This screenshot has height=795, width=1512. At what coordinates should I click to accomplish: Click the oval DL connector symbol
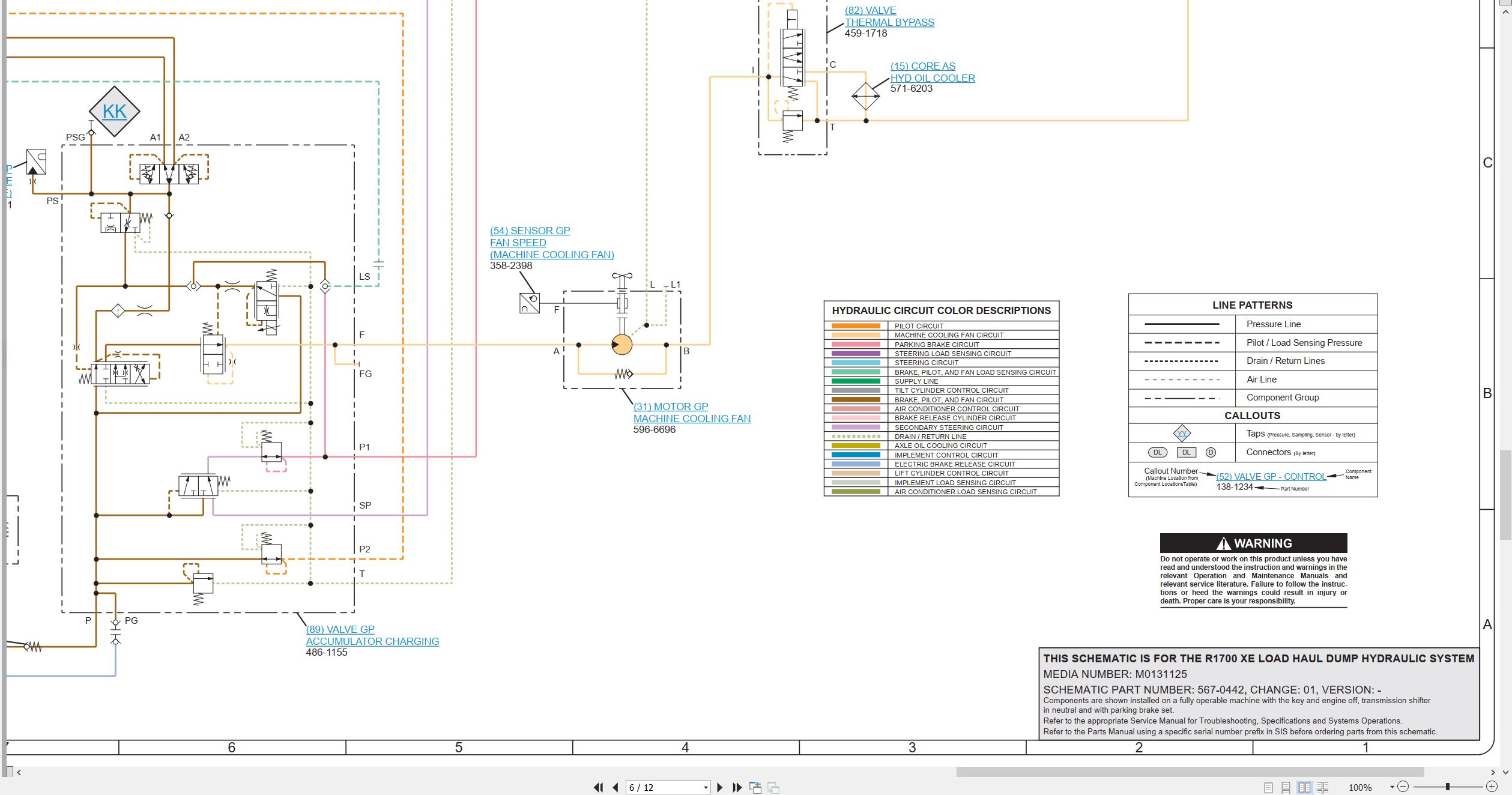tap(1158, 453)
